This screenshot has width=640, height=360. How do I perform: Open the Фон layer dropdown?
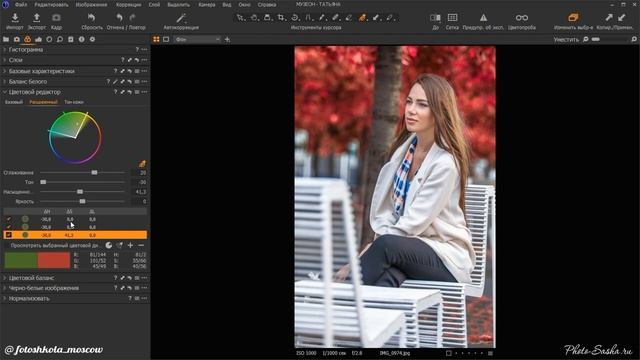[197, 40]
